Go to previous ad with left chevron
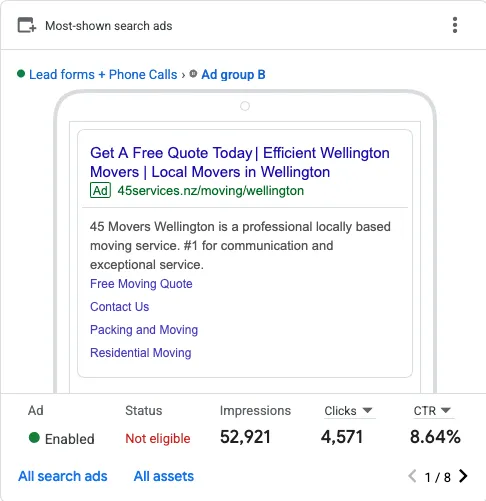 [412, 476]
